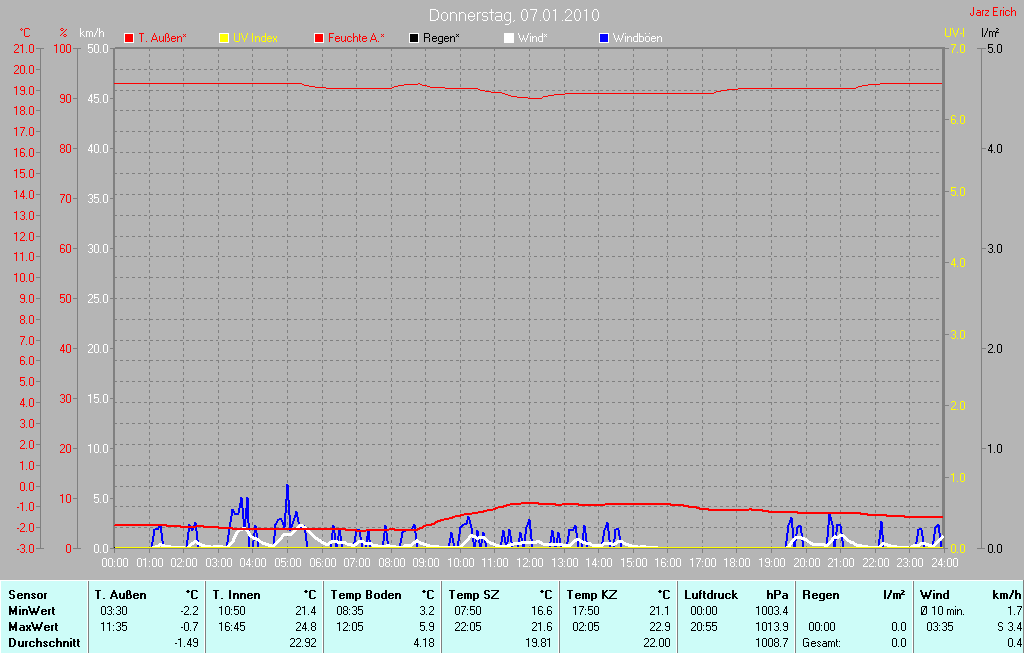Select the UV Index legend label
Viewport: 1024px width, 653px height.
255,38
